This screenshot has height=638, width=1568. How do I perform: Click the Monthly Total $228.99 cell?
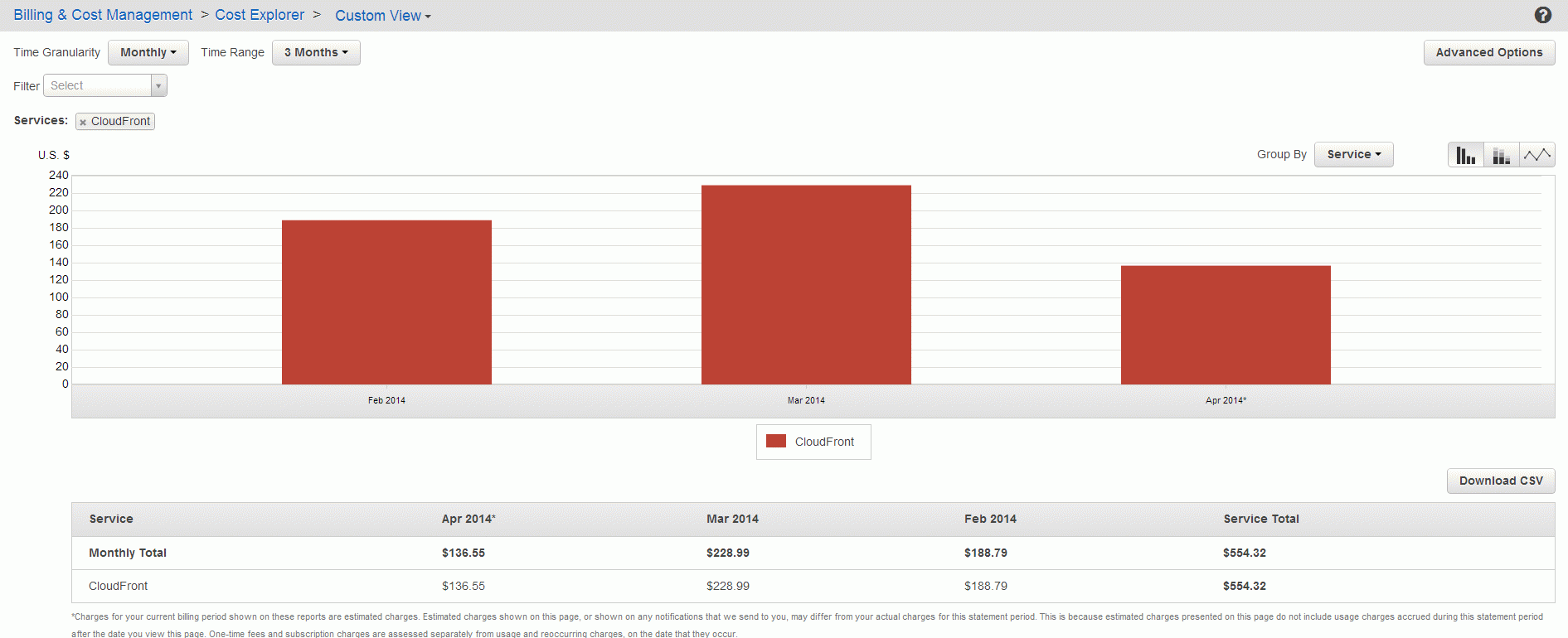click(x=728, y=553)
